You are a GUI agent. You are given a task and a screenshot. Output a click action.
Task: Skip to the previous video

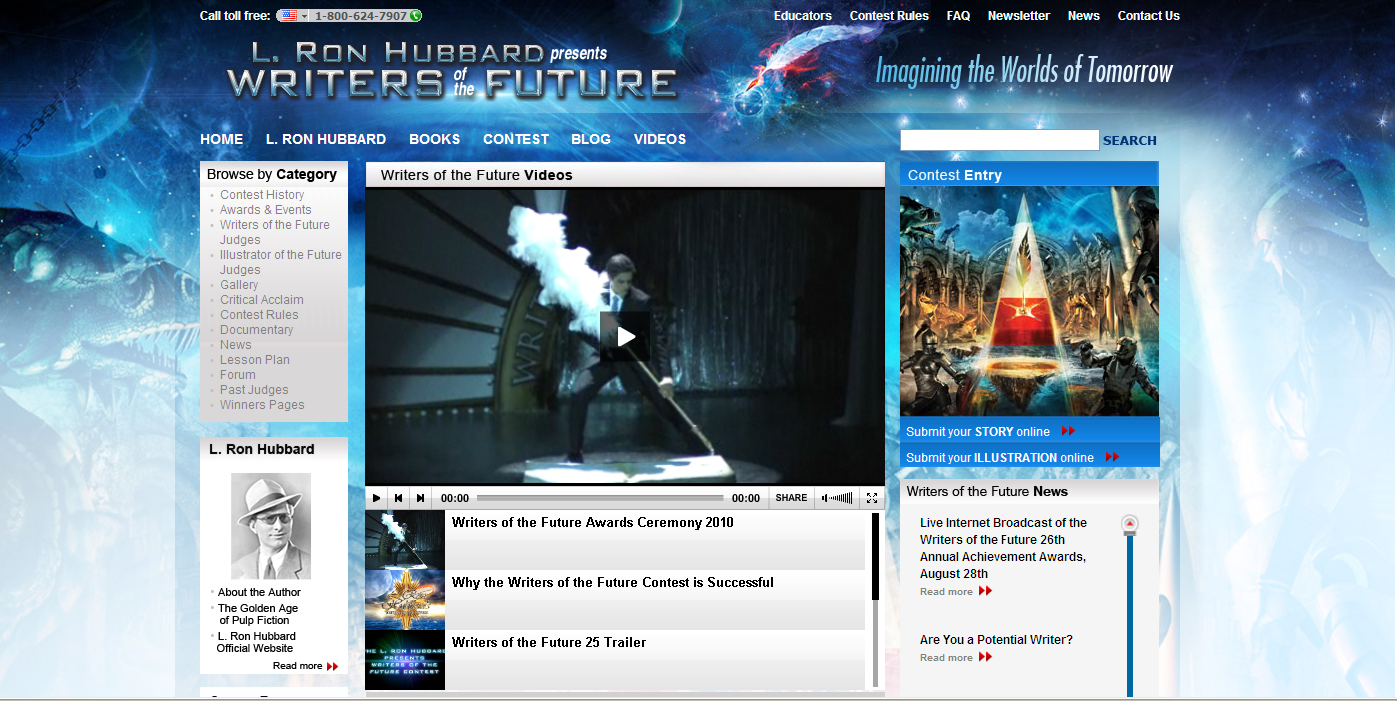398,498
